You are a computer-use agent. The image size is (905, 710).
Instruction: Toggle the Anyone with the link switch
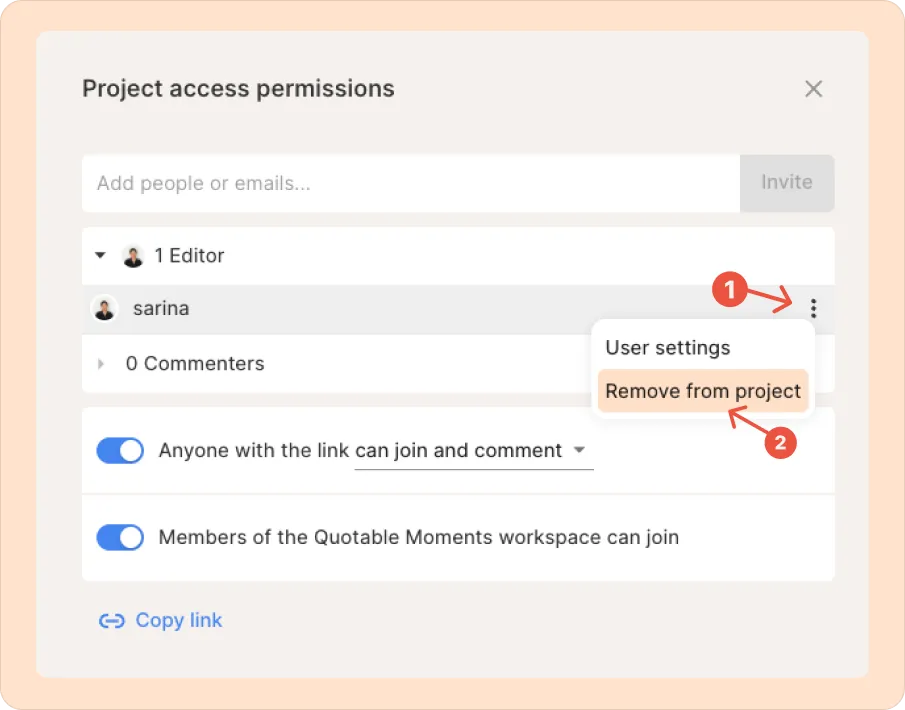[x=120, y=451]
